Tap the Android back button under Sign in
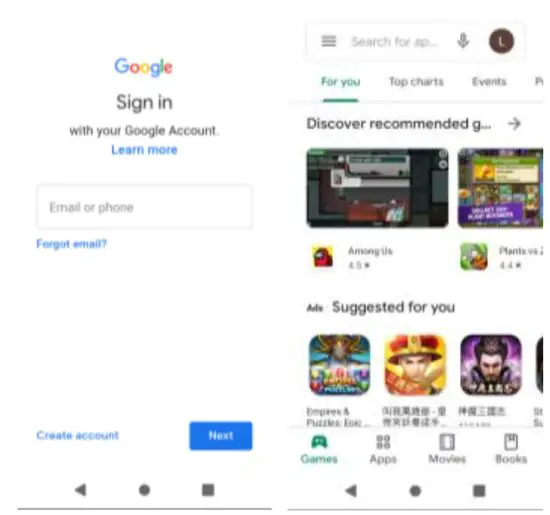Screen dimensions: 550x515 click(x=80, y=490)
